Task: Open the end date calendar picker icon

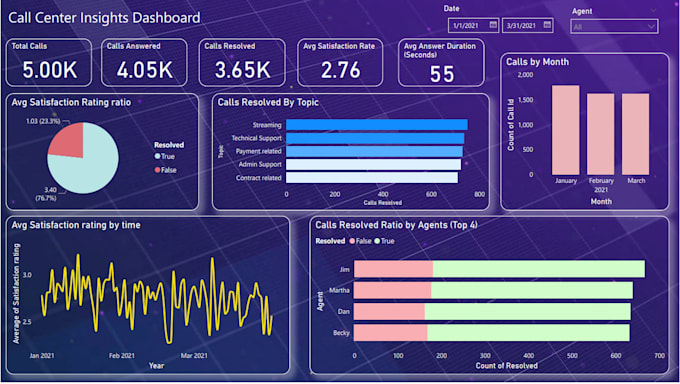Action: click(547, 25)
